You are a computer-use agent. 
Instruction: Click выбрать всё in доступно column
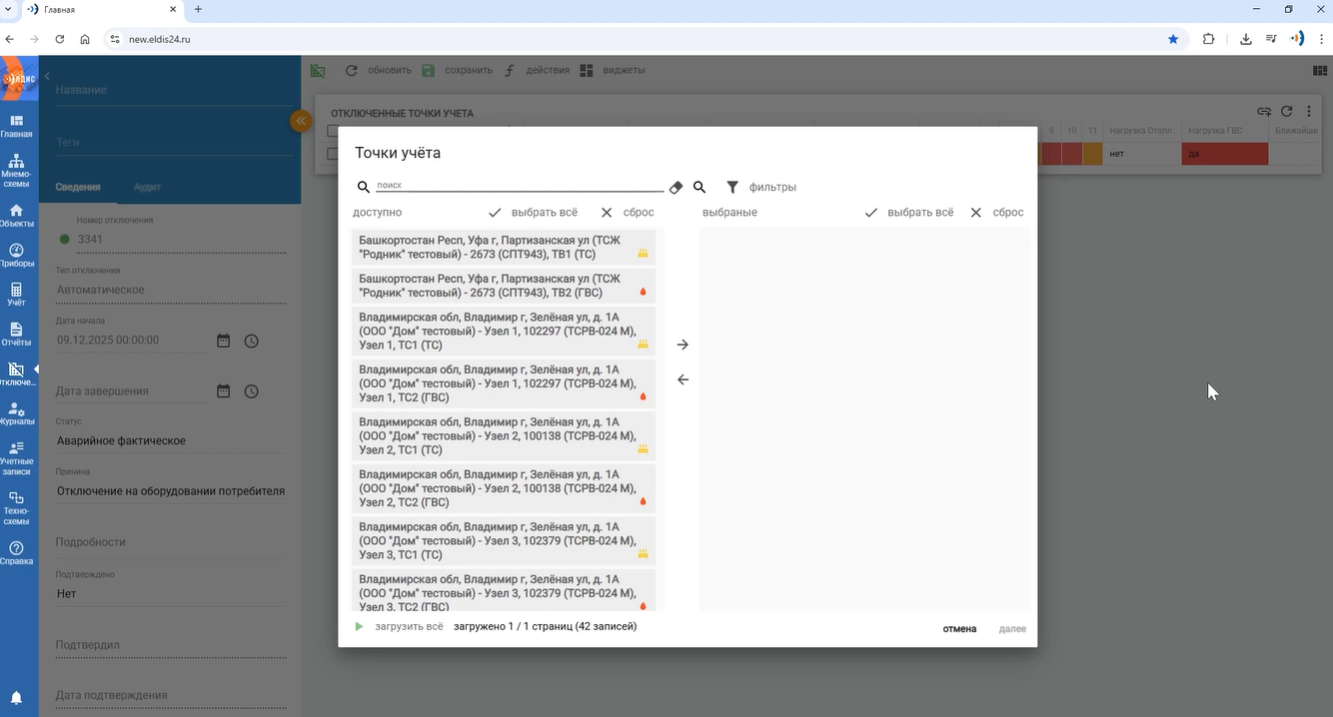pyautogui.click(x=533, y=213)
